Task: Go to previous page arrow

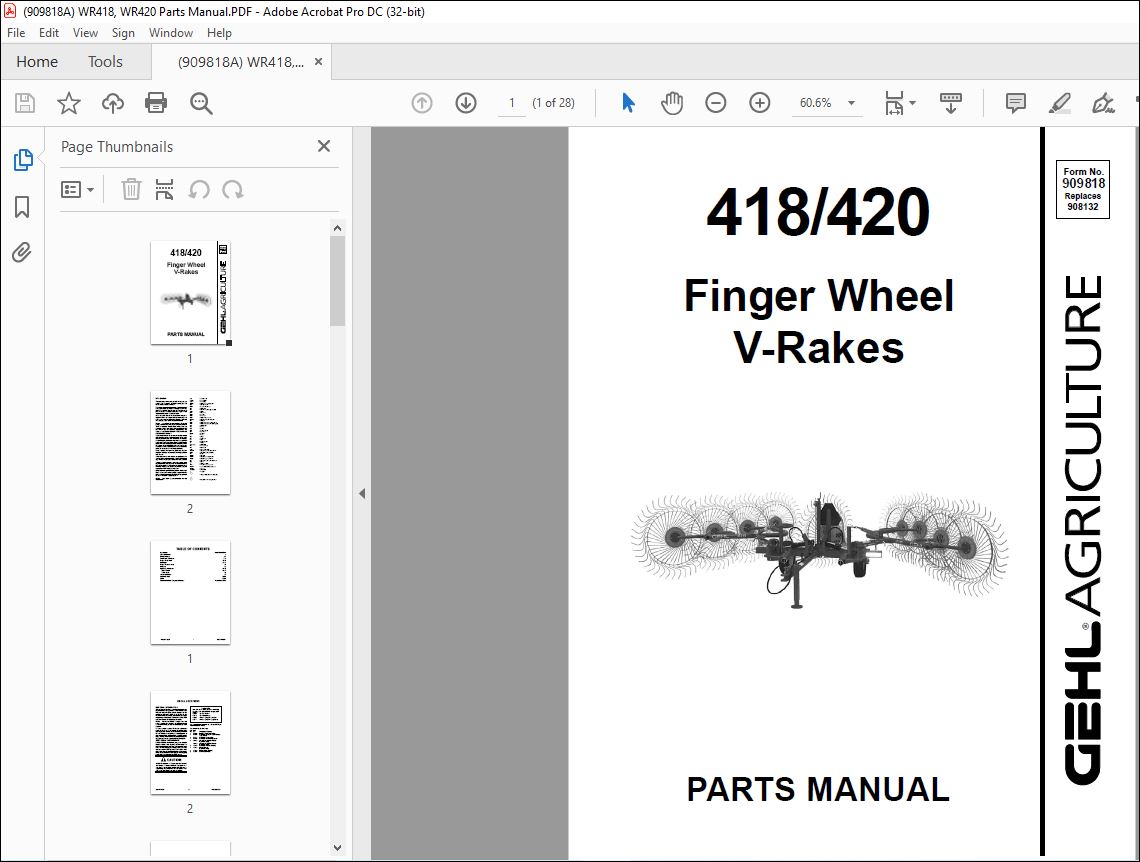Action: (x=422, y=103)
